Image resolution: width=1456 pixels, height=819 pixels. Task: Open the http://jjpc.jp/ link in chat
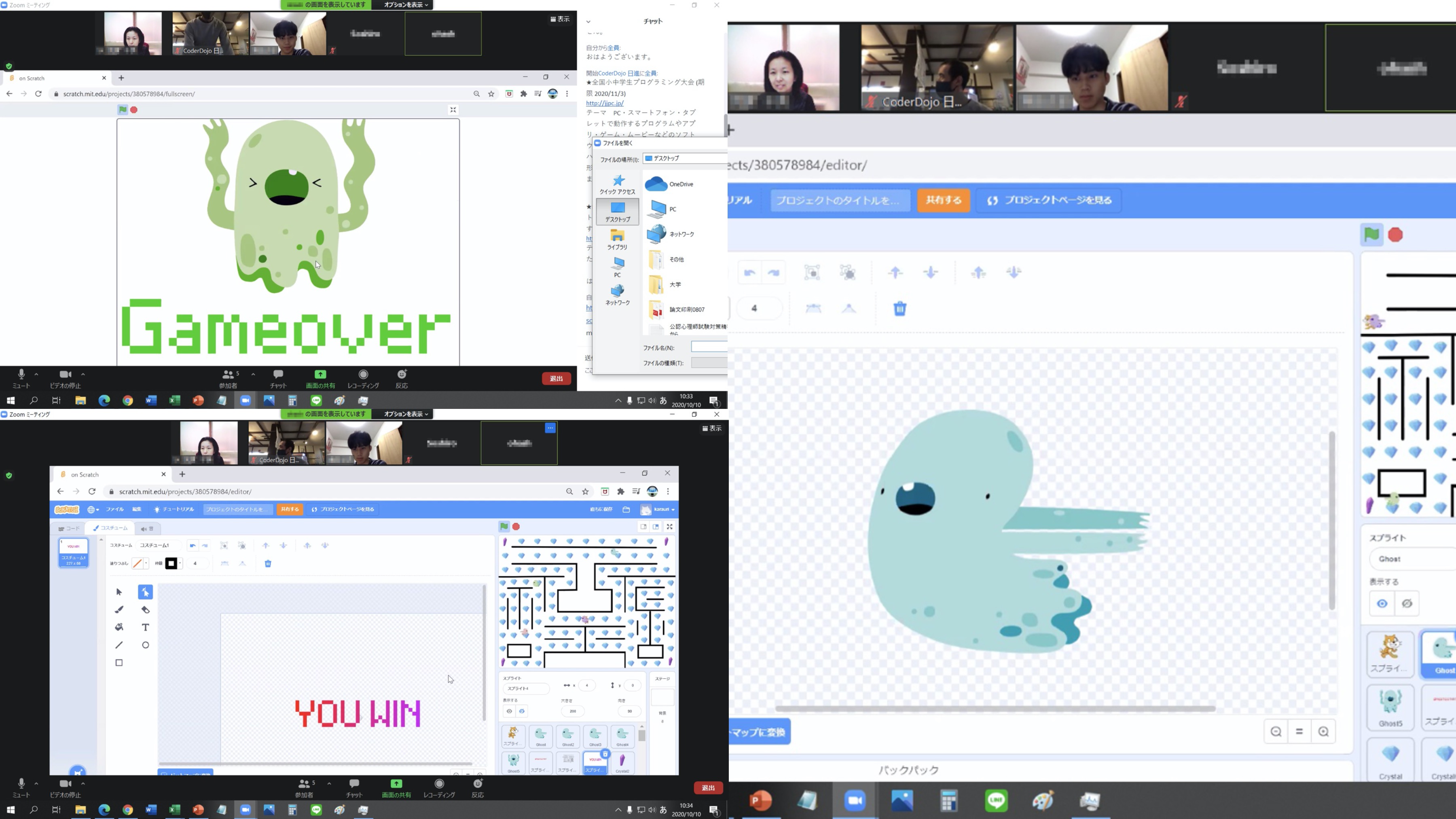604,103
